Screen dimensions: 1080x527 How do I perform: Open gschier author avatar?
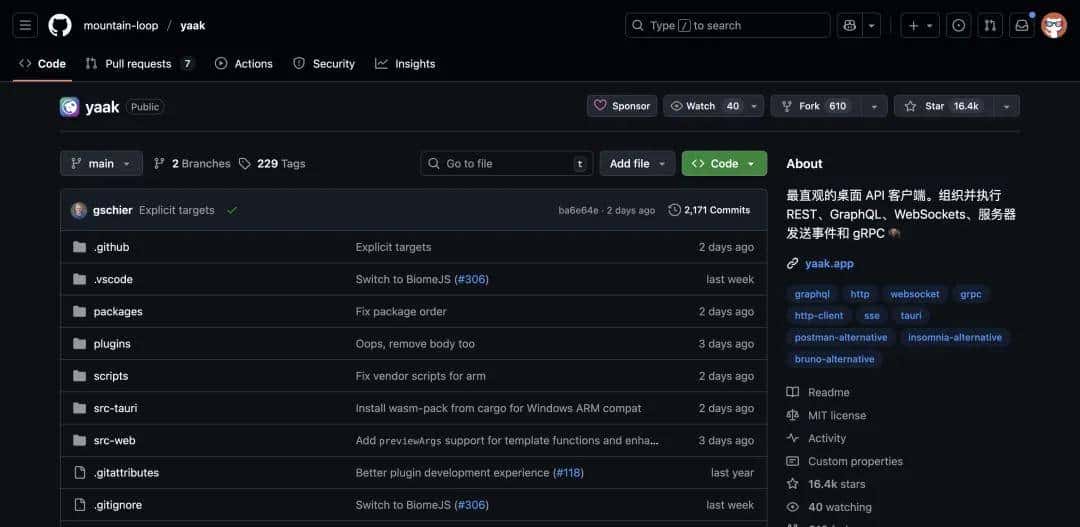click(79, 210)
